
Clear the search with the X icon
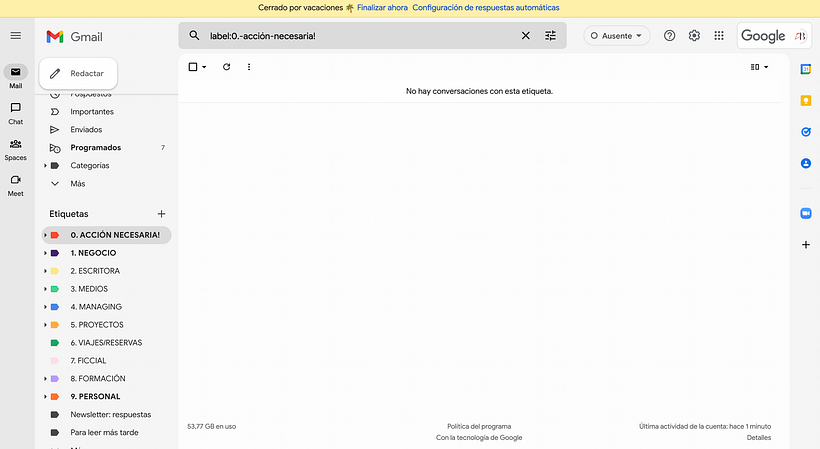point(526,36)
